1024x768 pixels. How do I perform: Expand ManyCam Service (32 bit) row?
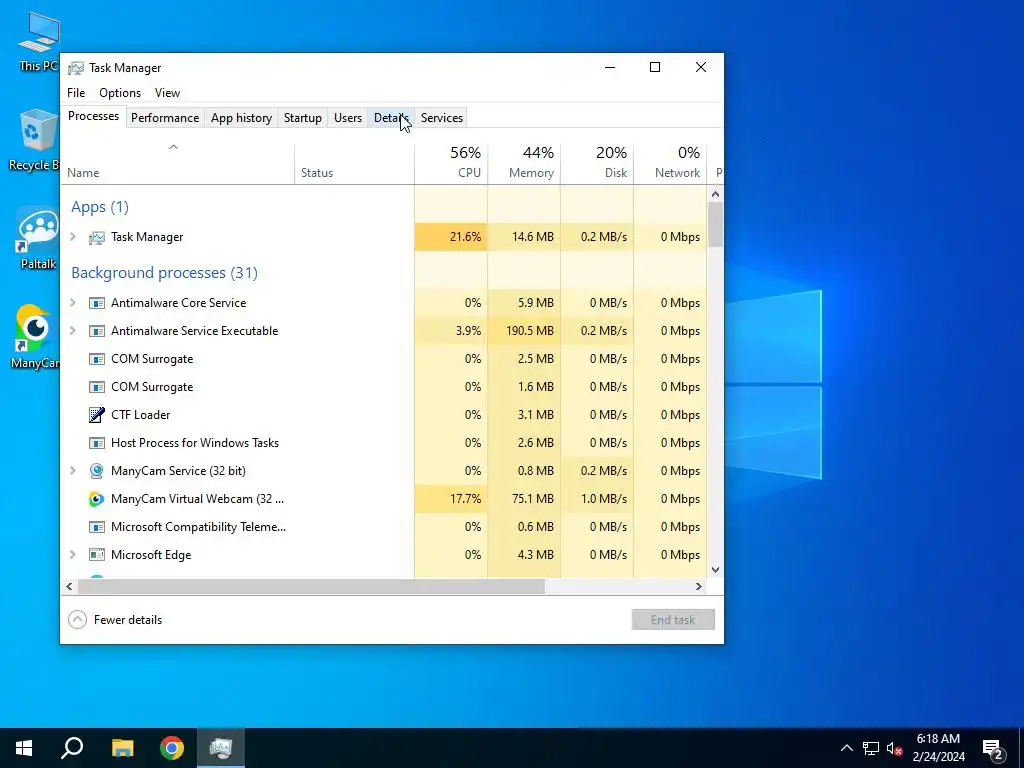[73, 471]
